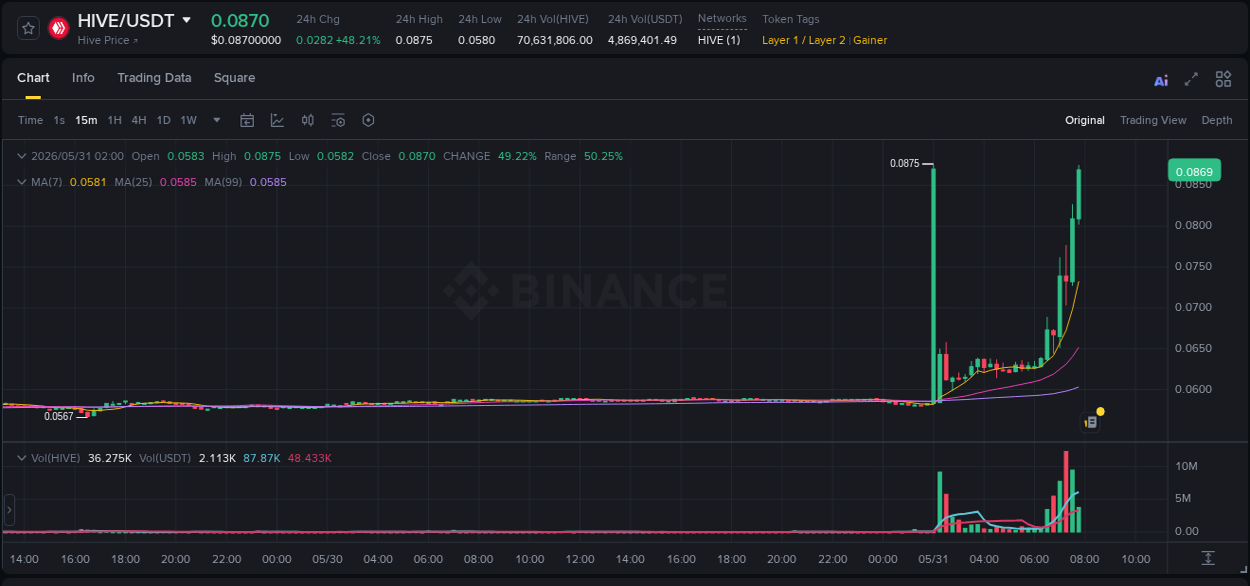Click the 10M volume axis label
The height and width of the screenshot is (586, 1250).
point(1187,466)
